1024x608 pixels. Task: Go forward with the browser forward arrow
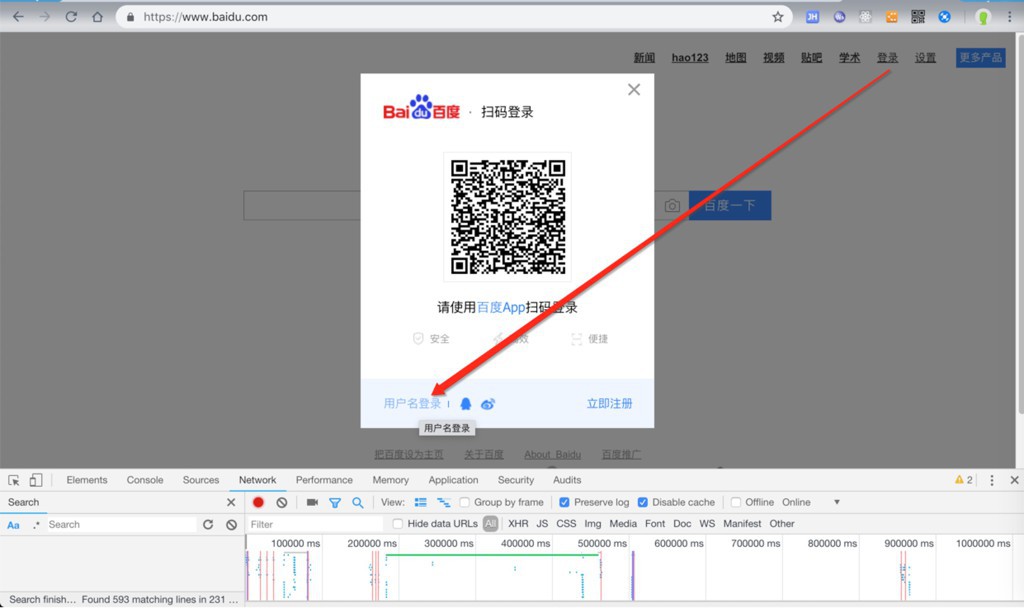(44, 17)
